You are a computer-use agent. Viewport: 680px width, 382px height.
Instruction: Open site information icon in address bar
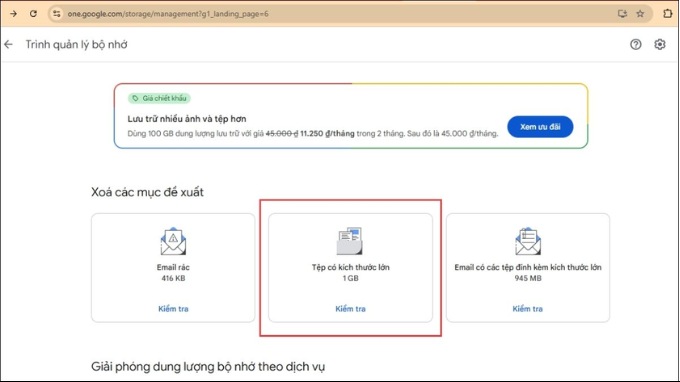click(x=56, y=14)
